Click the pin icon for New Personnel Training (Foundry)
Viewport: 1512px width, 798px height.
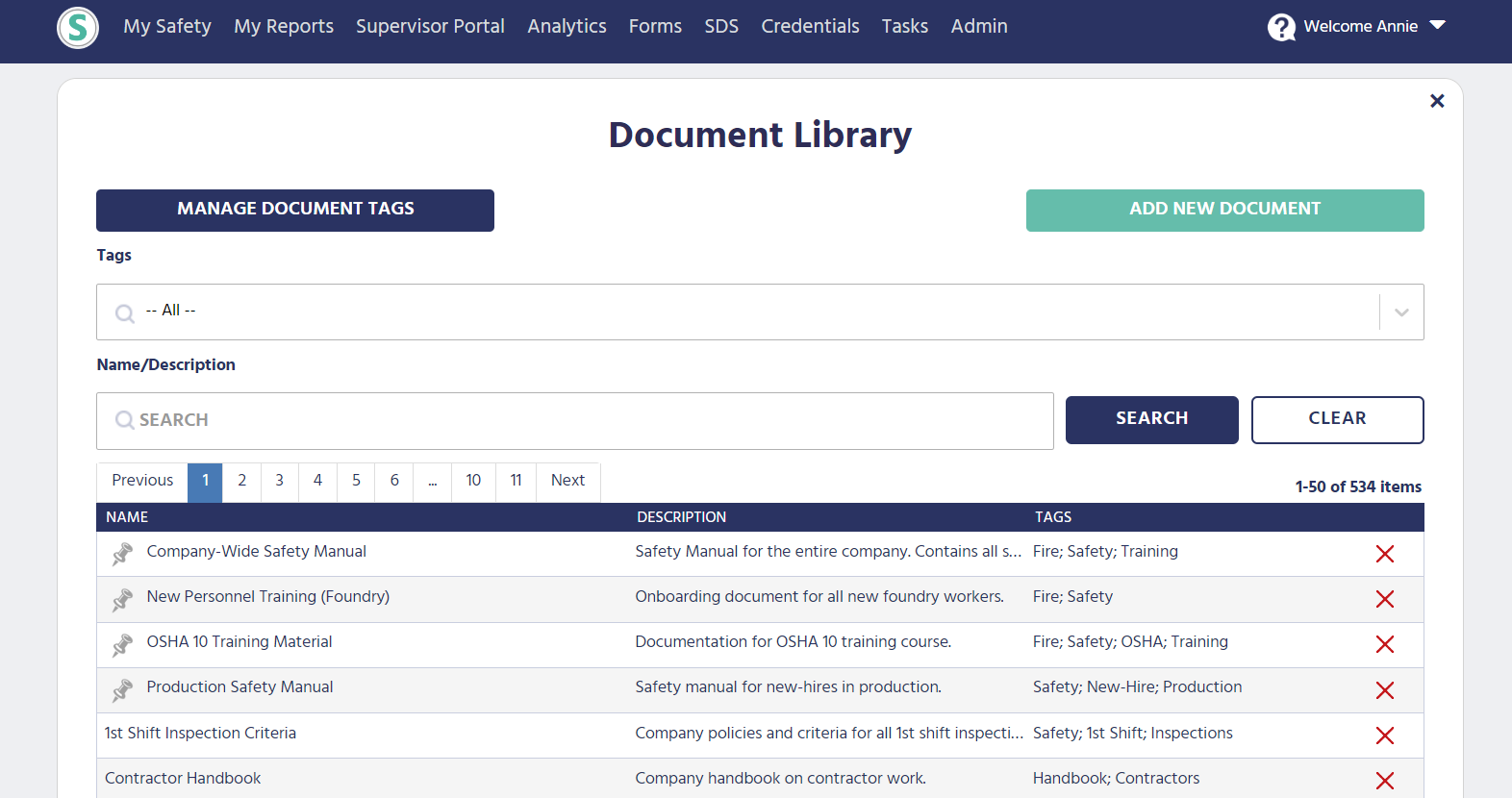click(122, 599)
